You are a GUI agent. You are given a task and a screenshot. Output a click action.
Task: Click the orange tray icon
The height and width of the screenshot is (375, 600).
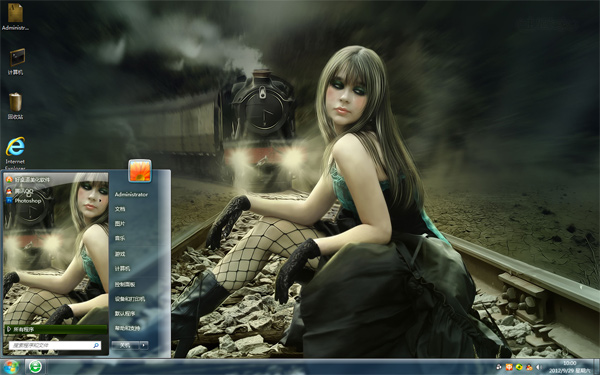coord(509,367)
